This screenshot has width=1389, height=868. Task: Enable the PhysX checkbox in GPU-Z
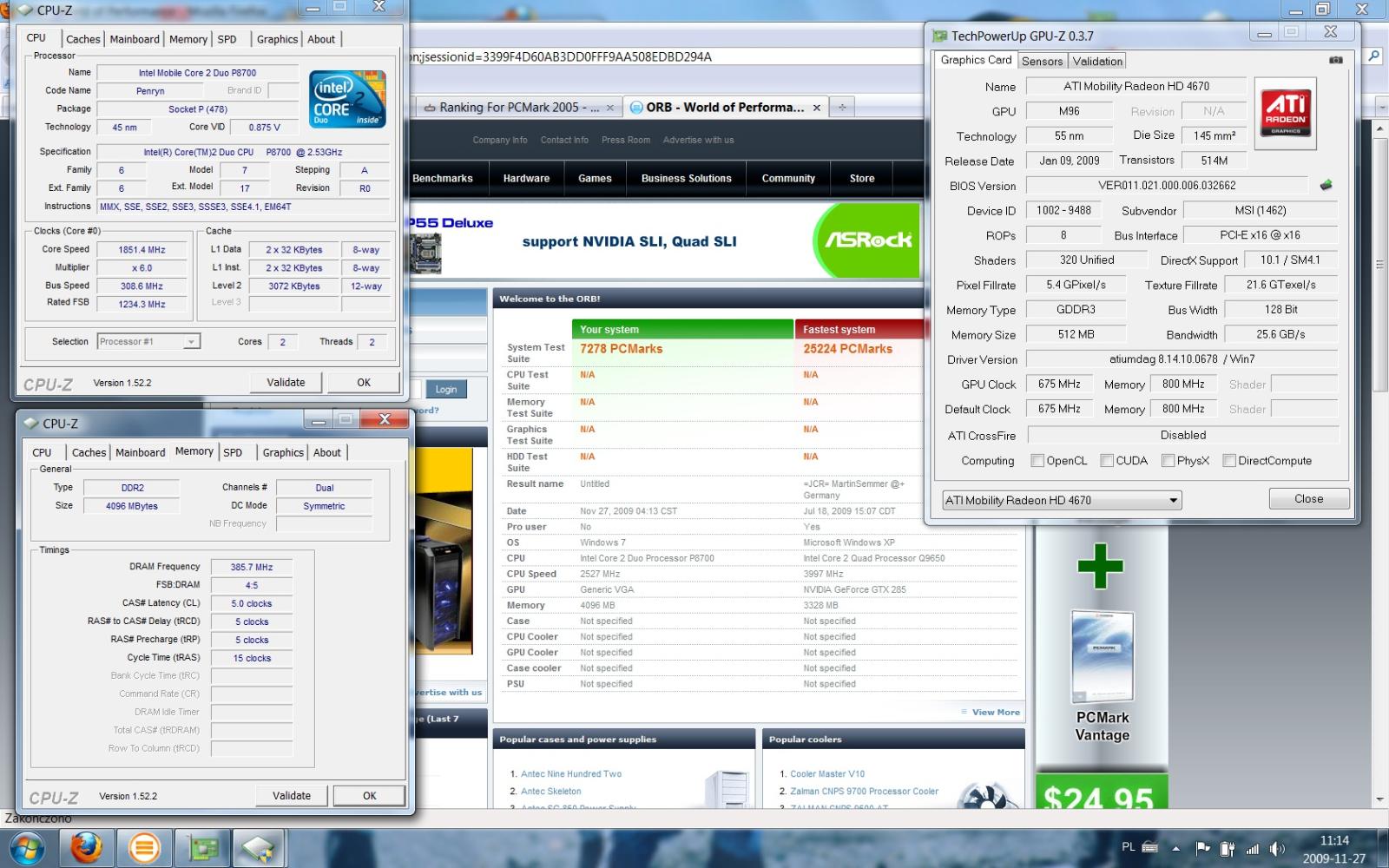[1168, 461]
